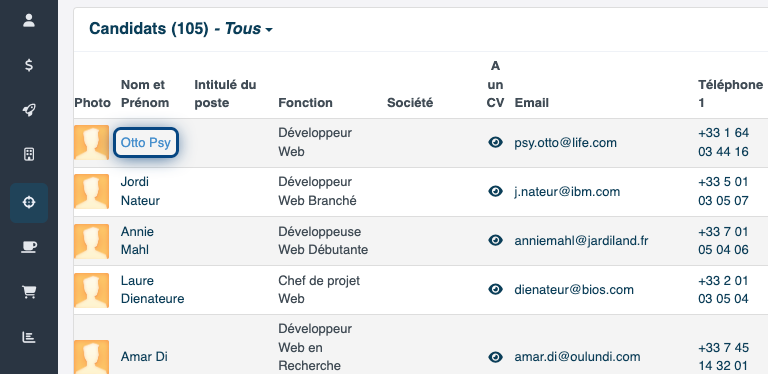View CV via eye icon for Annie Mahl
Viewport: 768px width, 374px height.
tap(496, 240)
